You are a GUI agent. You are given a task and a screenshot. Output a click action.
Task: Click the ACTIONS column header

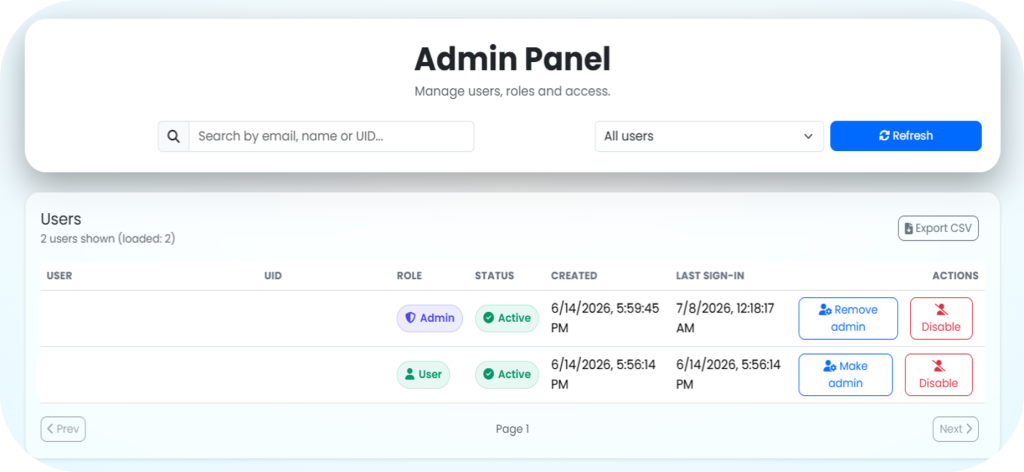point(955,275)
